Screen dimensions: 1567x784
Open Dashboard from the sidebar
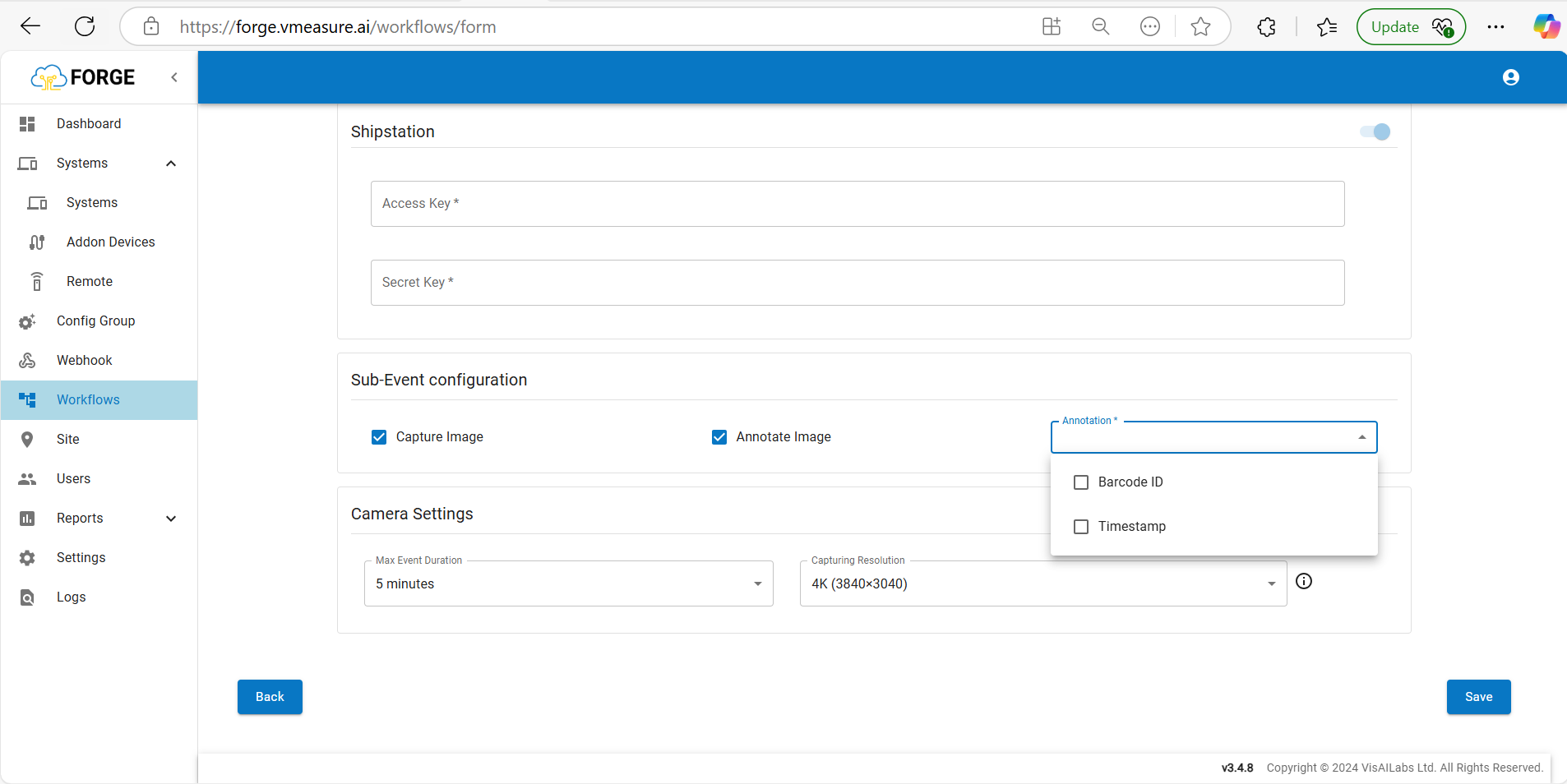89,124
